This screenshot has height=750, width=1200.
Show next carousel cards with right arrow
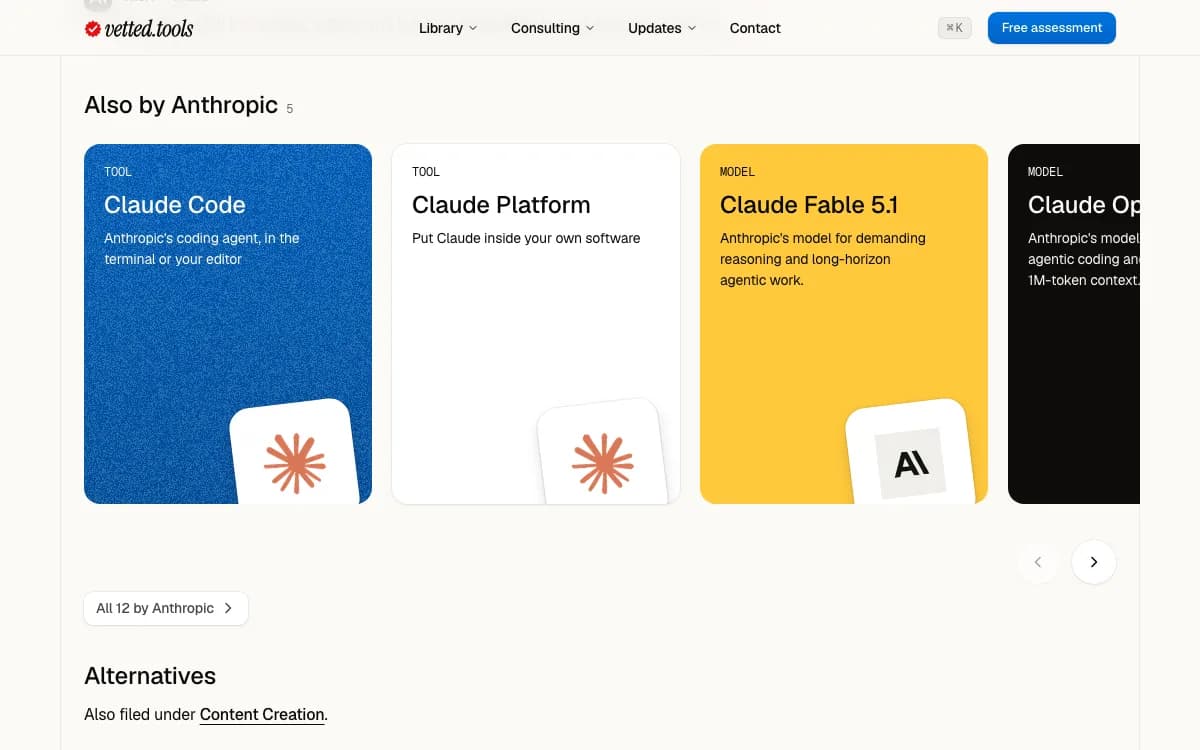coord(1094,562)
